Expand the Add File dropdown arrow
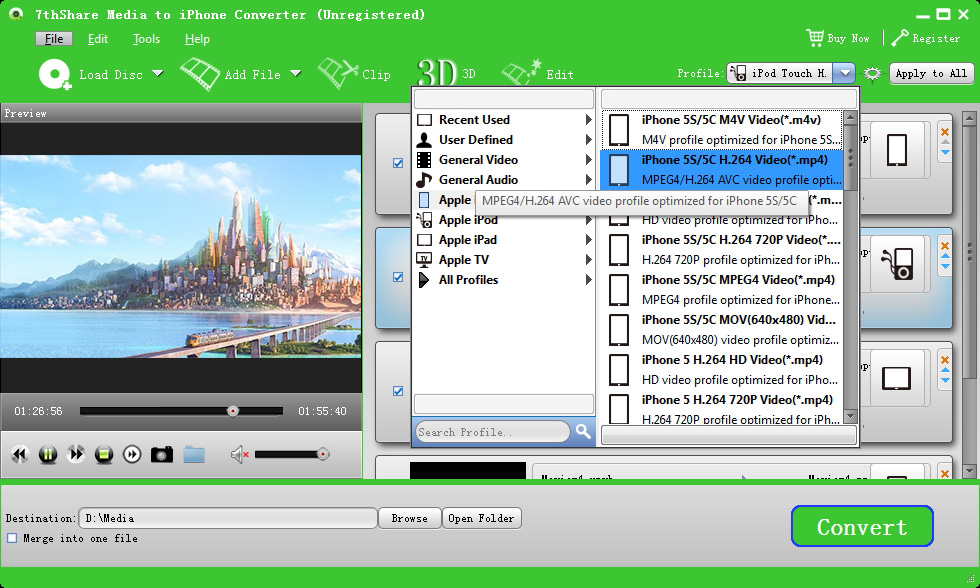Image resolution: width=980 pixels, height=588 pixels. click(x=296, y=74)
